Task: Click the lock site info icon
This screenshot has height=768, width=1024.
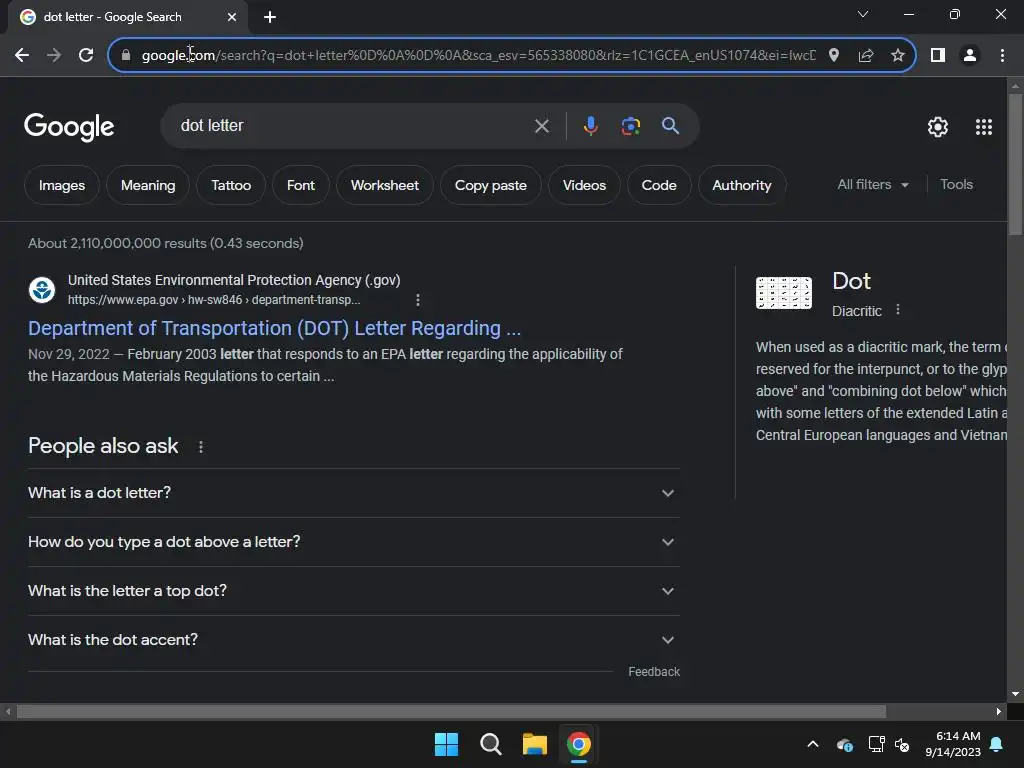Action: point(125,56)
